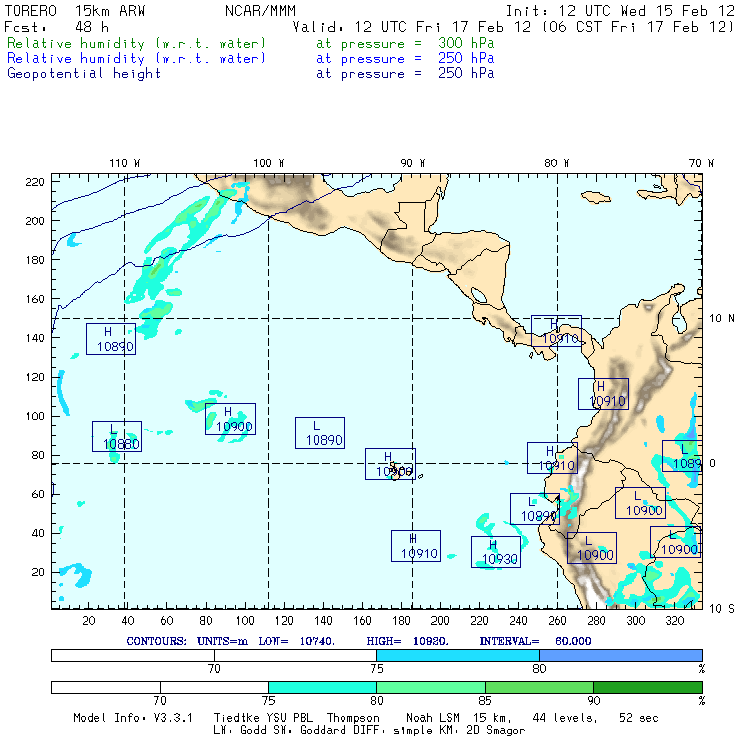The height and width of the screenshot is (740, 740).
Task: Click the 'H 10930' high marker box
Action: tap(496, 552)
